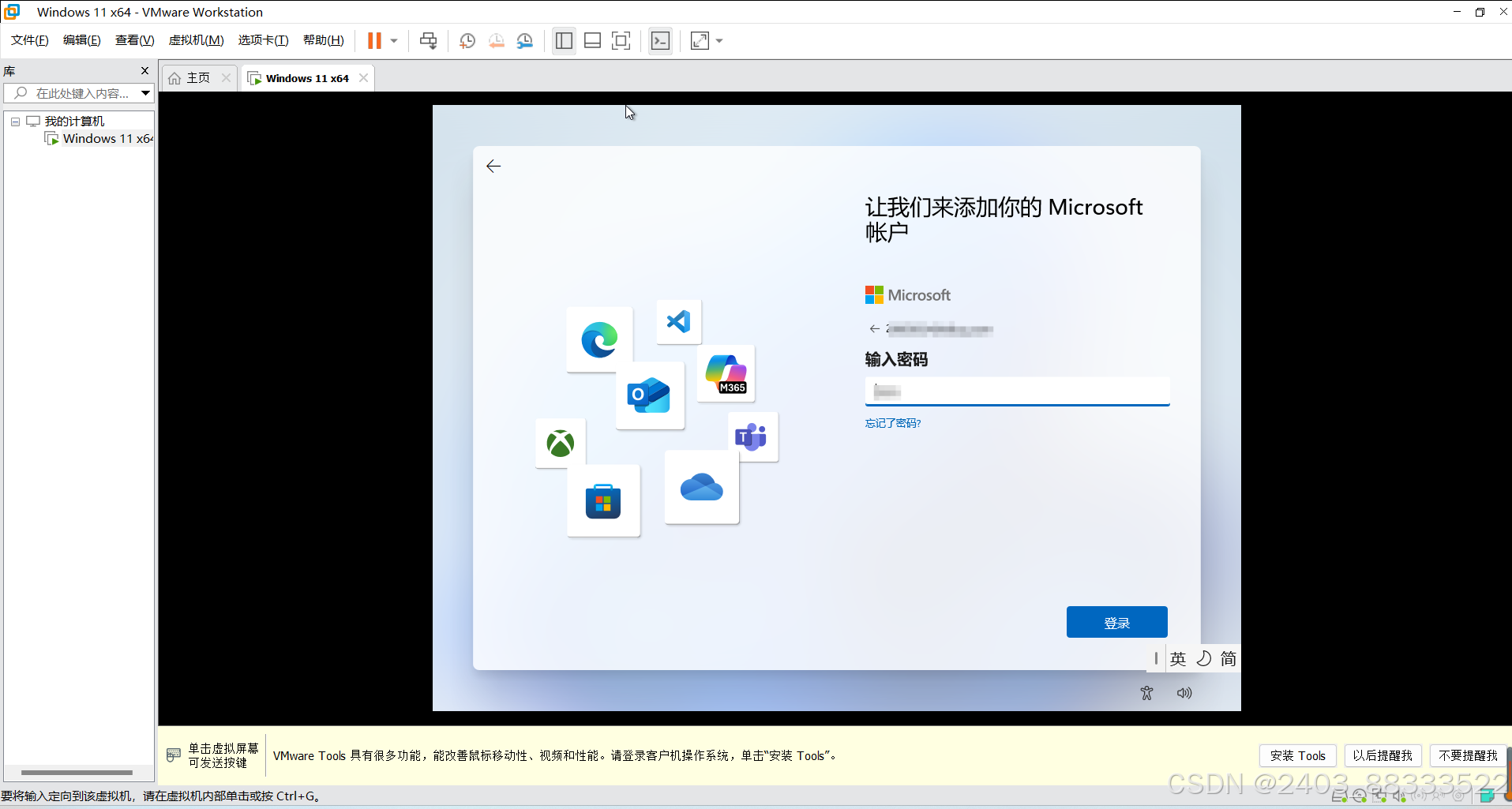This screenshot has width=1512, height=809.
Task: Click the 安装 Tools button
Action: tap(1297, 755)
